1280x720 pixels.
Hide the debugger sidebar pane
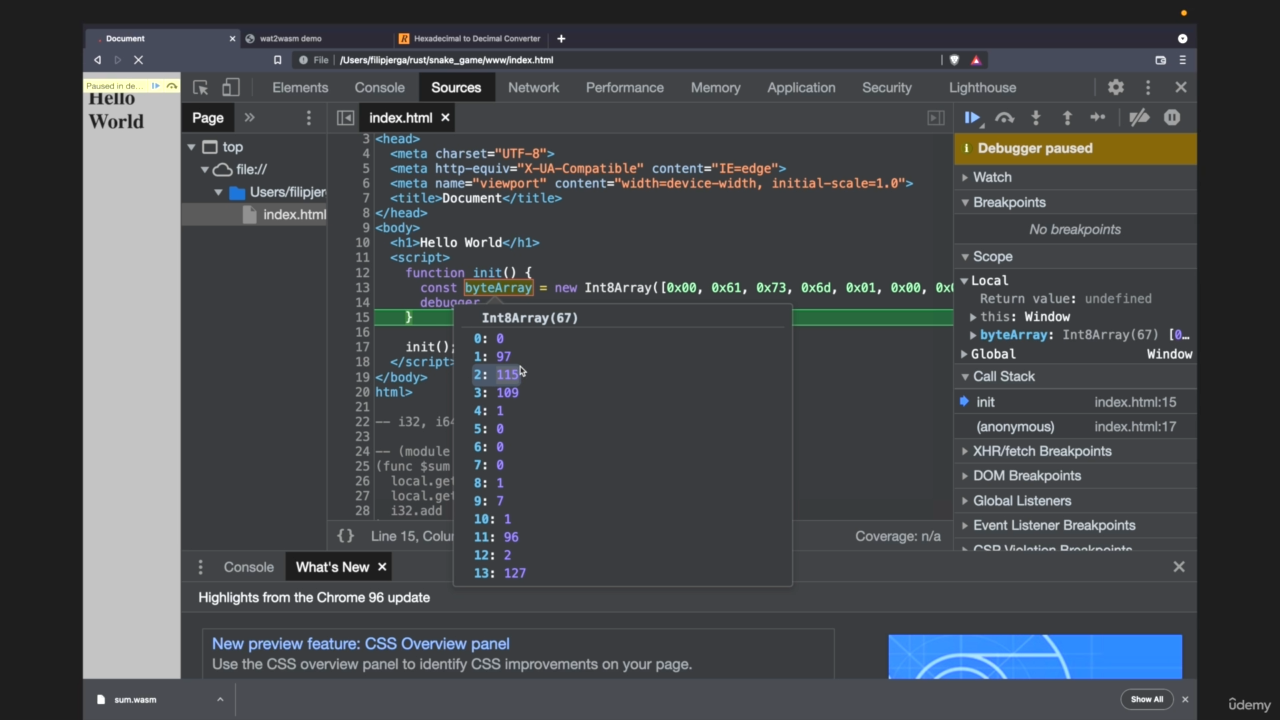tap(936, 118)
